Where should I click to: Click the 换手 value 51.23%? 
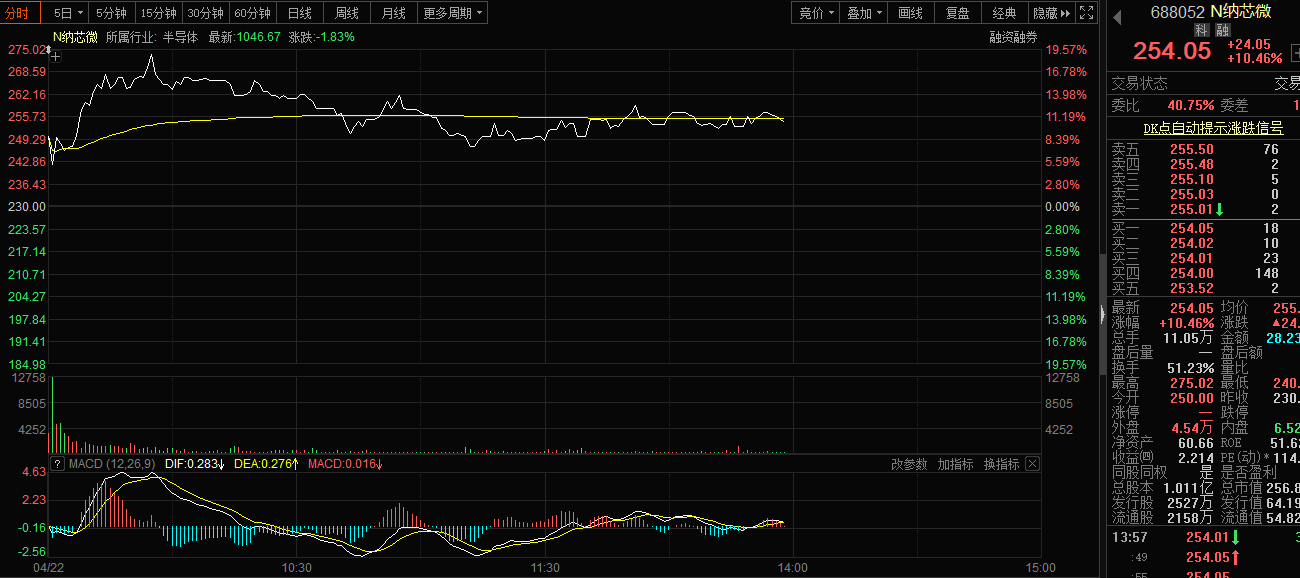tap(1191, 368)
